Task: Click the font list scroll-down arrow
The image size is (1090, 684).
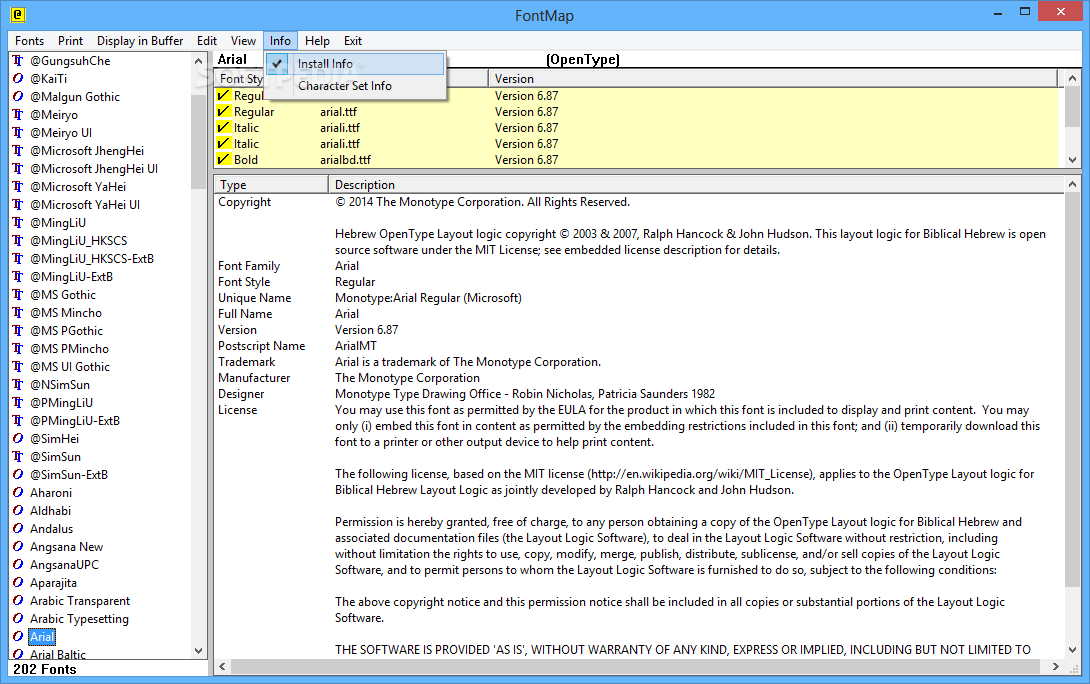Action: point(199,651)
